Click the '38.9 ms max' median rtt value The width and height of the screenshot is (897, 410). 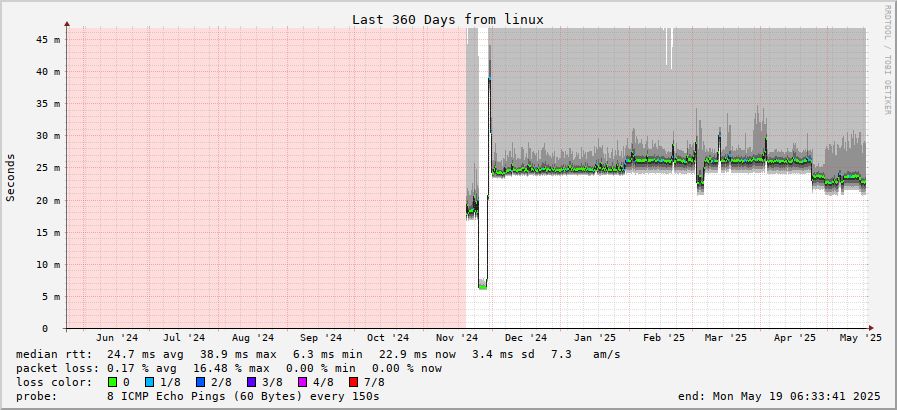pos(238,355)
